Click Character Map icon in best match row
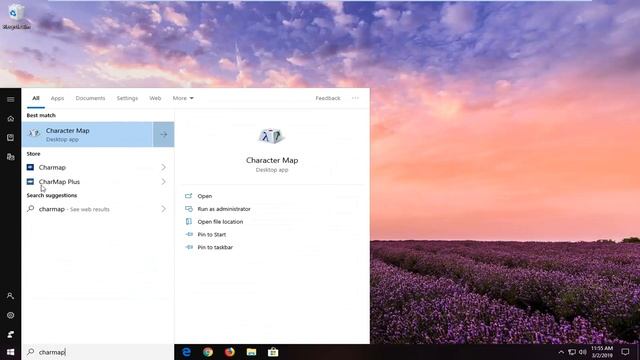The width and height of the screenshot is (640, 360). (x=34, y=134)
